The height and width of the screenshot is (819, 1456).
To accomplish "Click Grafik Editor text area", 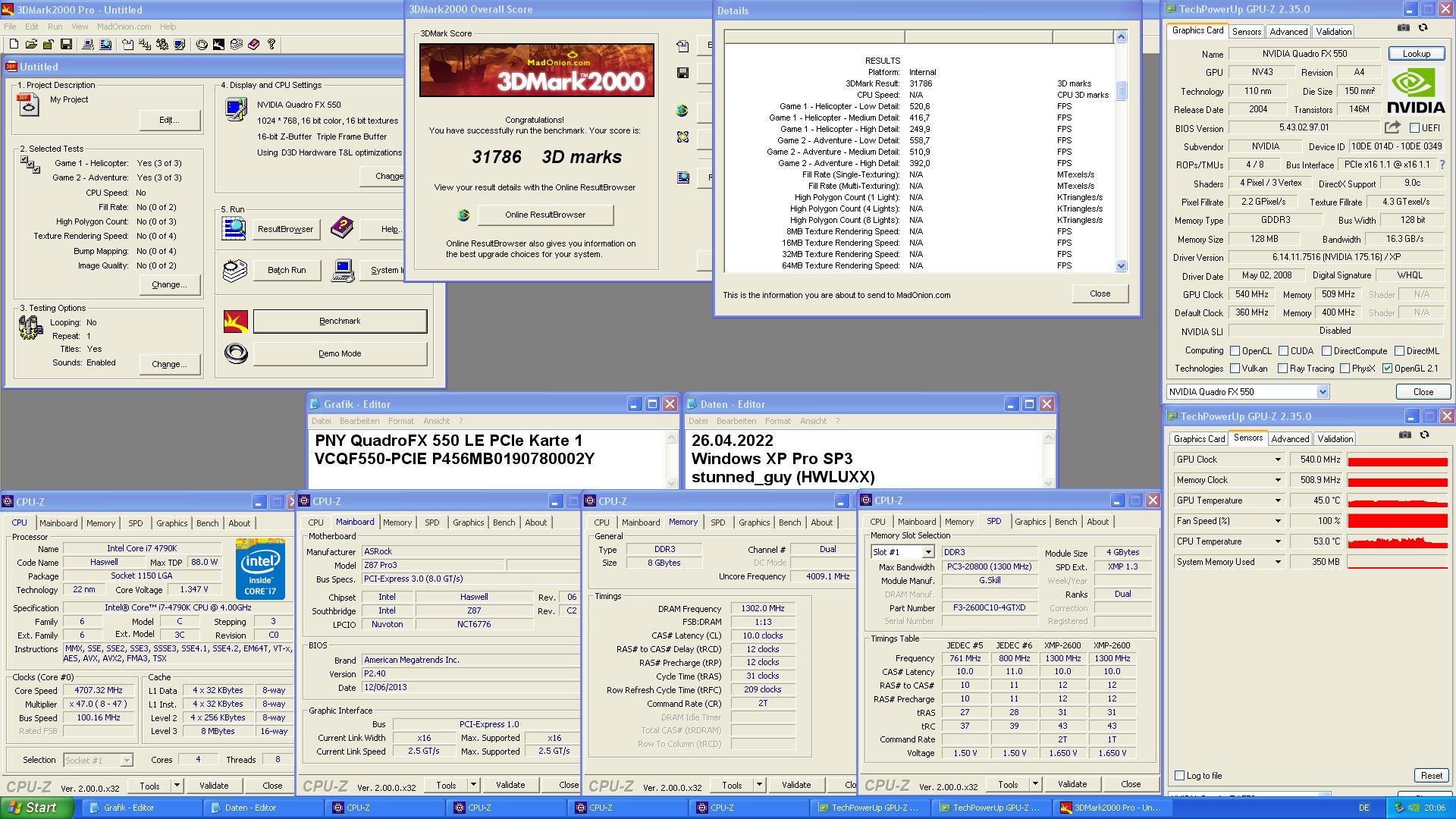I will pyautogui.click(x=487, y=459).
